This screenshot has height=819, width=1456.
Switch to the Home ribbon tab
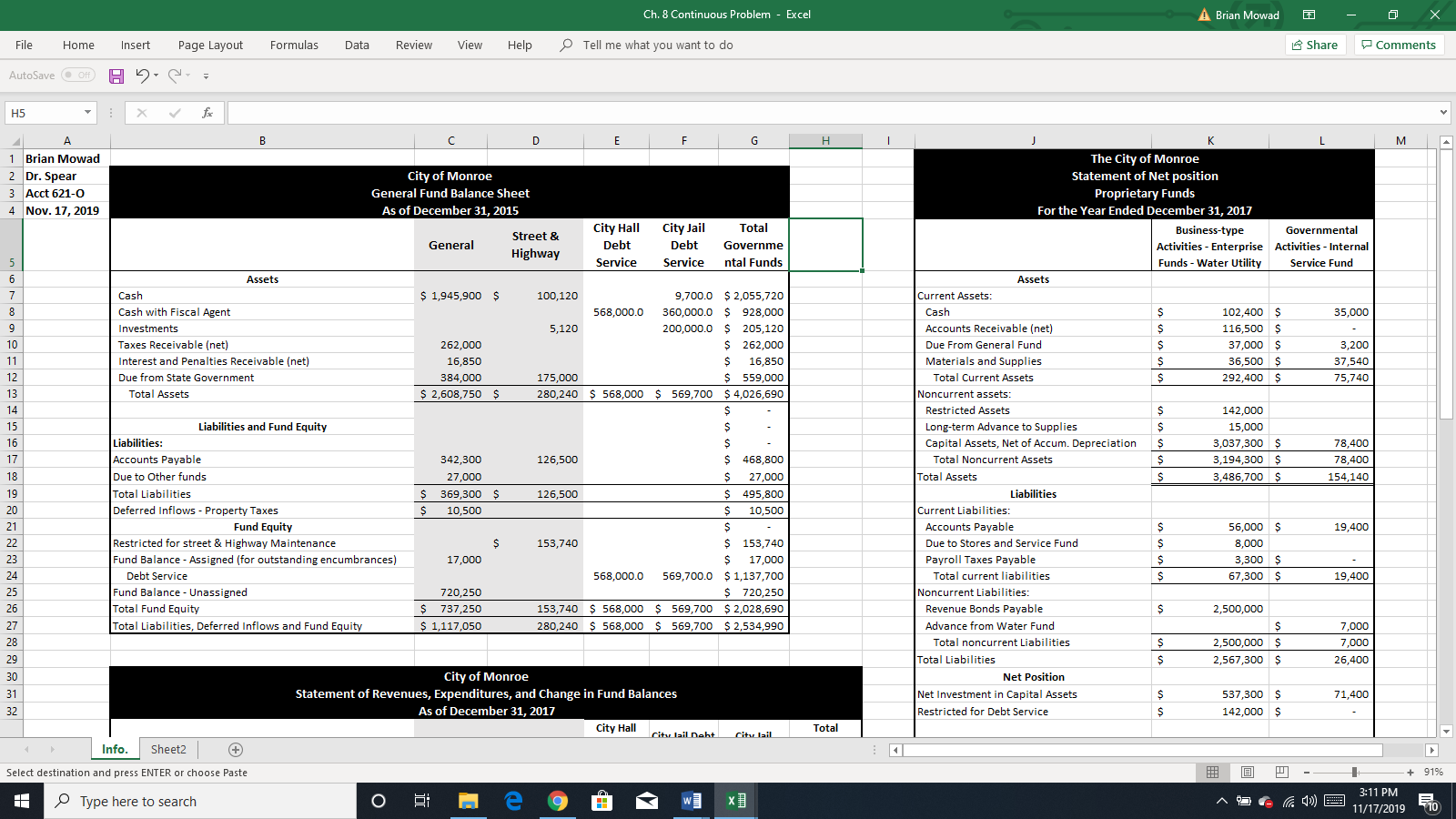(78, 45)
